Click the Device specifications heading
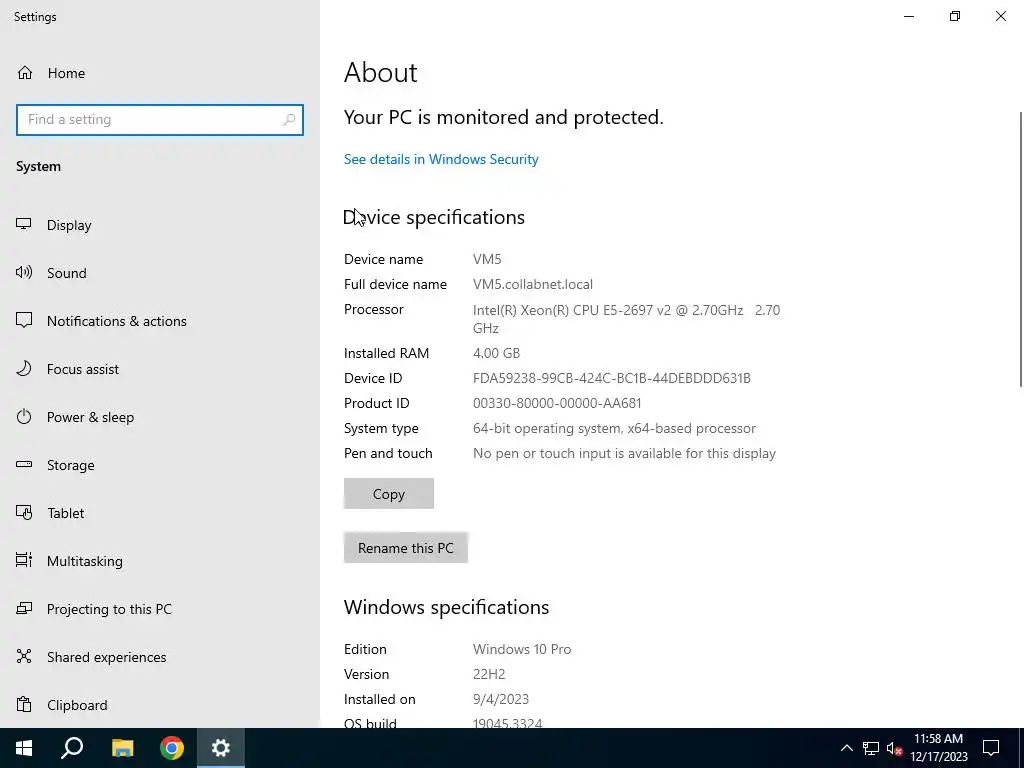 tap(434, 217)
